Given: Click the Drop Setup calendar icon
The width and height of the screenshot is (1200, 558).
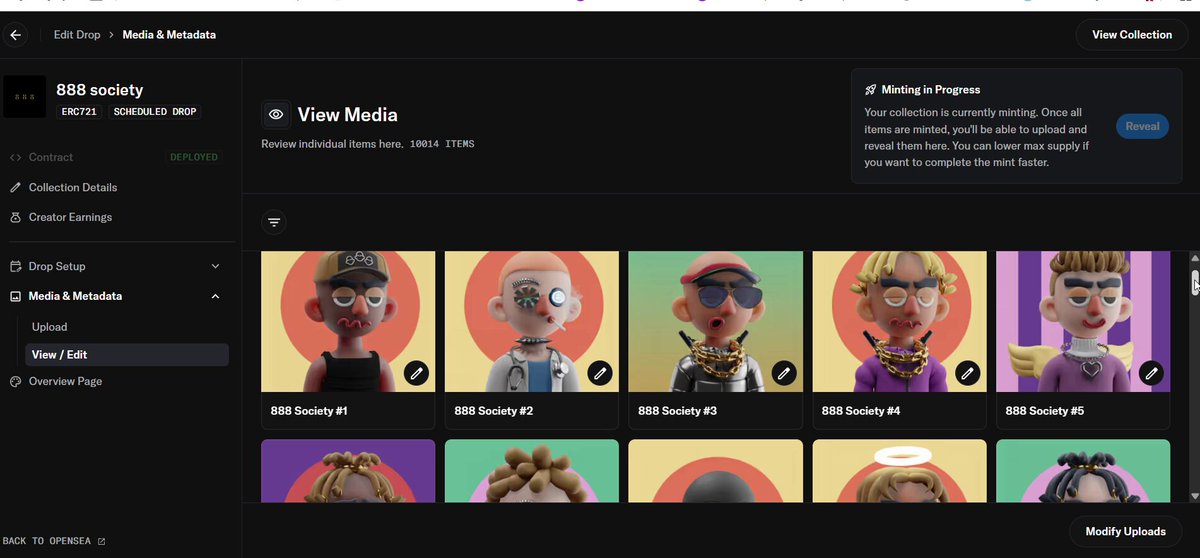Looking at the screenshot, I should click(x=15, y=266).
